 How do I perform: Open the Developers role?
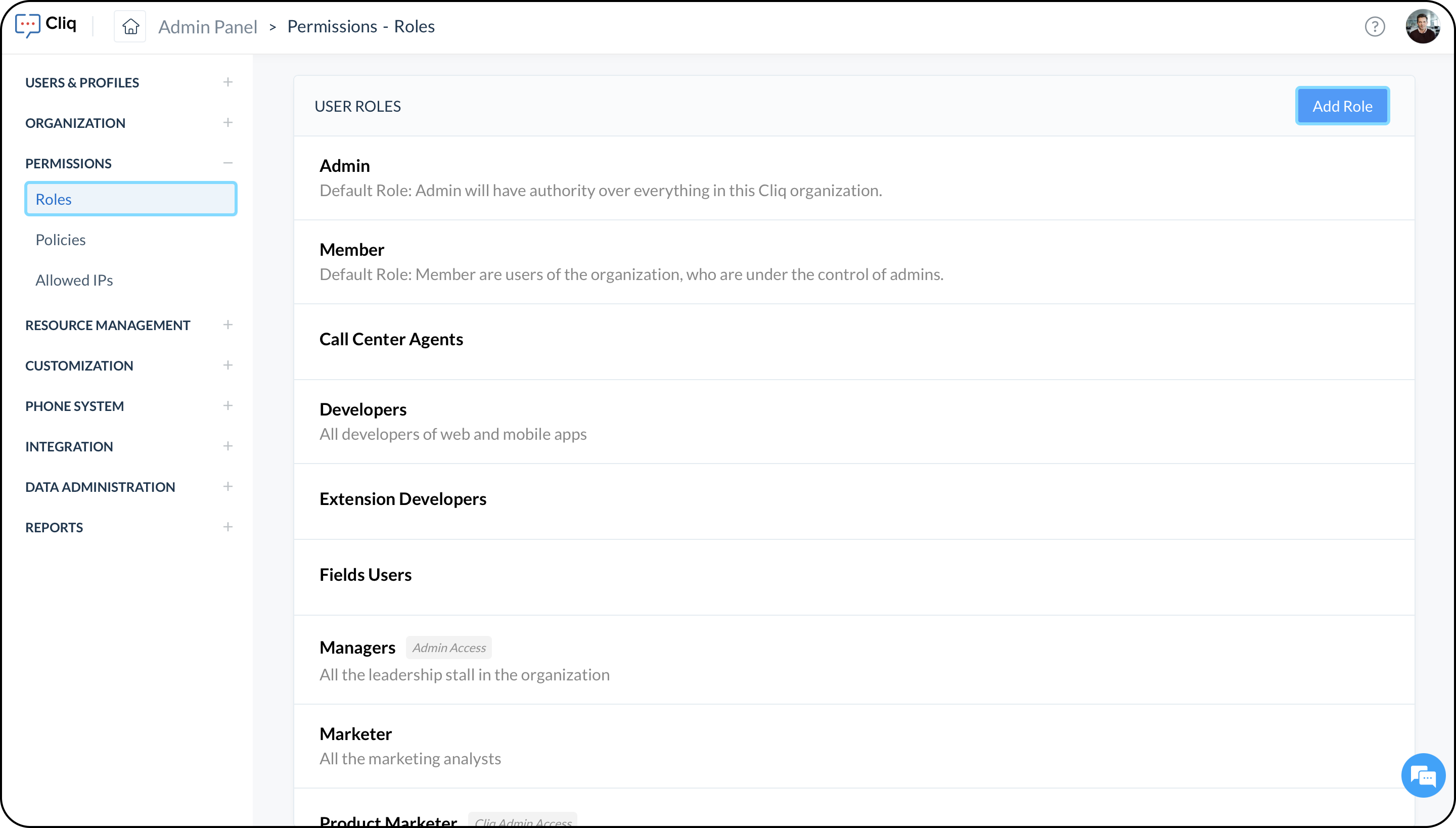tap(854, 422)
